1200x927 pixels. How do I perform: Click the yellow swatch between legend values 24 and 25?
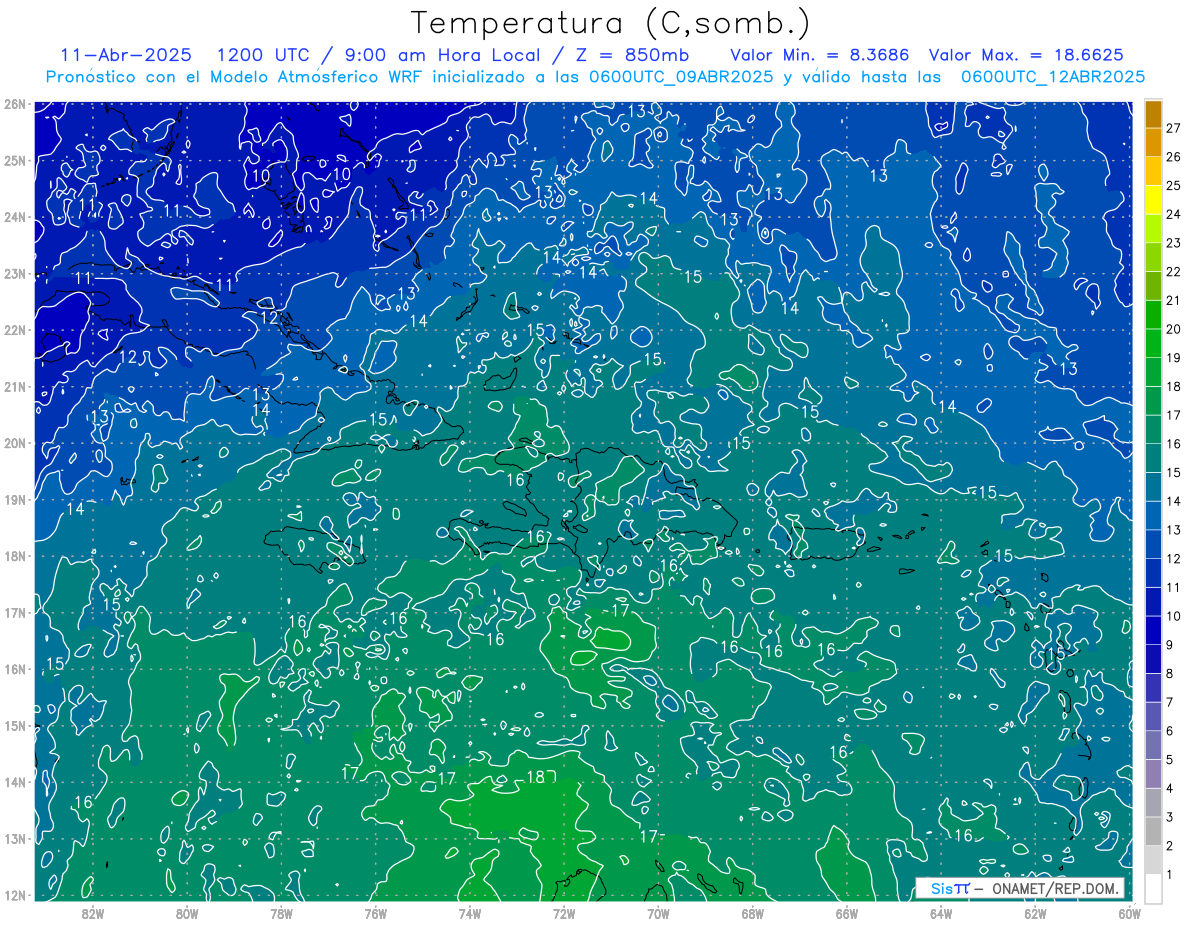(1154, 199)
